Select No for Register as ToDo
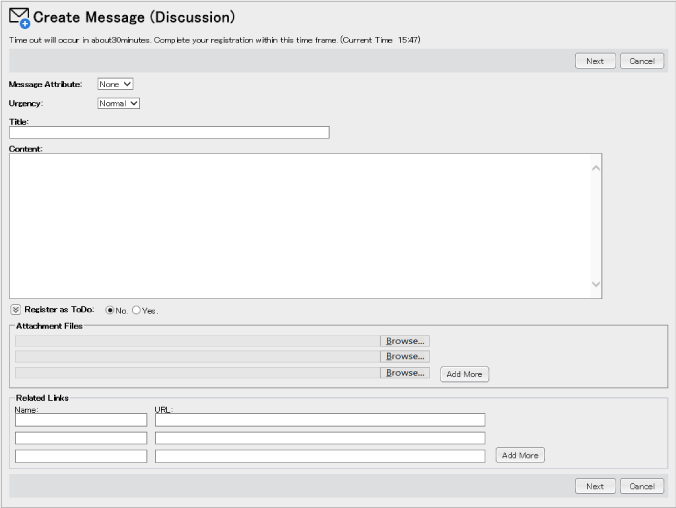 click(x=110, y=310)
